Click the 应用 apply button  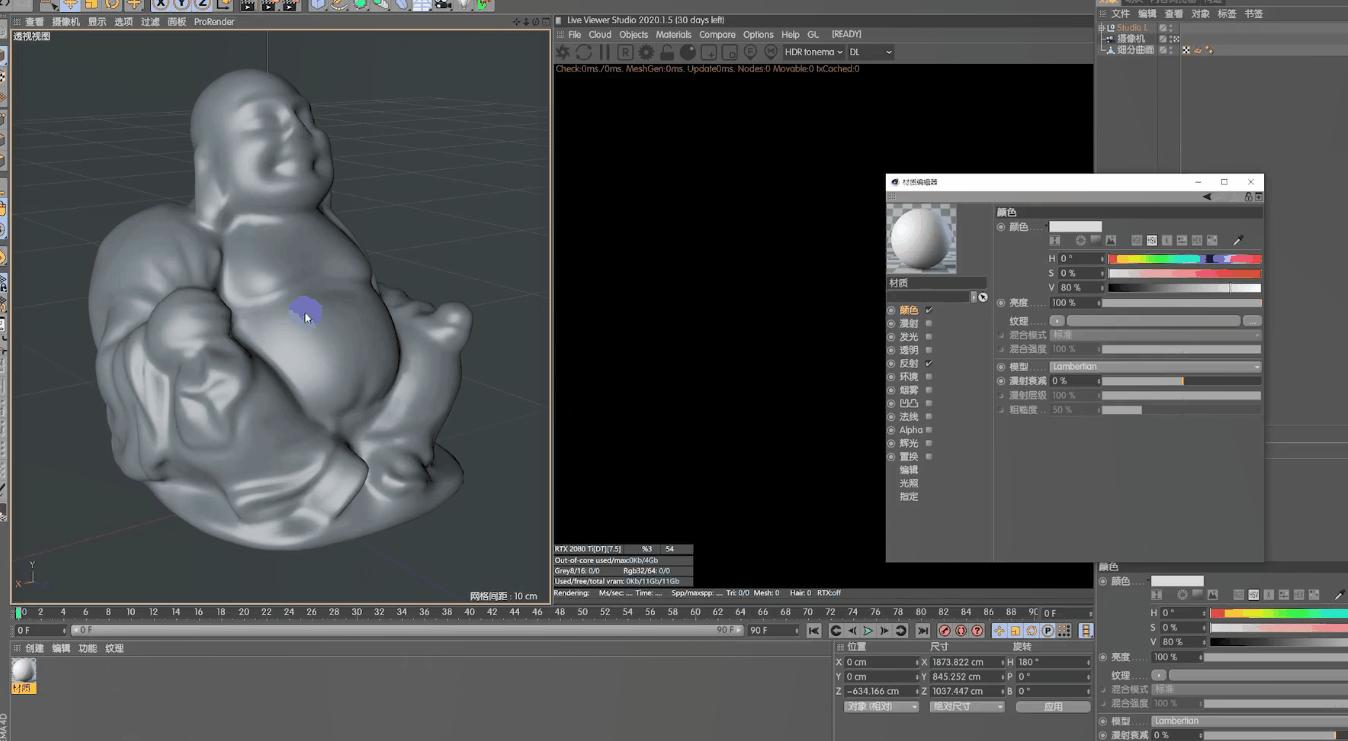tap(1053, 707)
